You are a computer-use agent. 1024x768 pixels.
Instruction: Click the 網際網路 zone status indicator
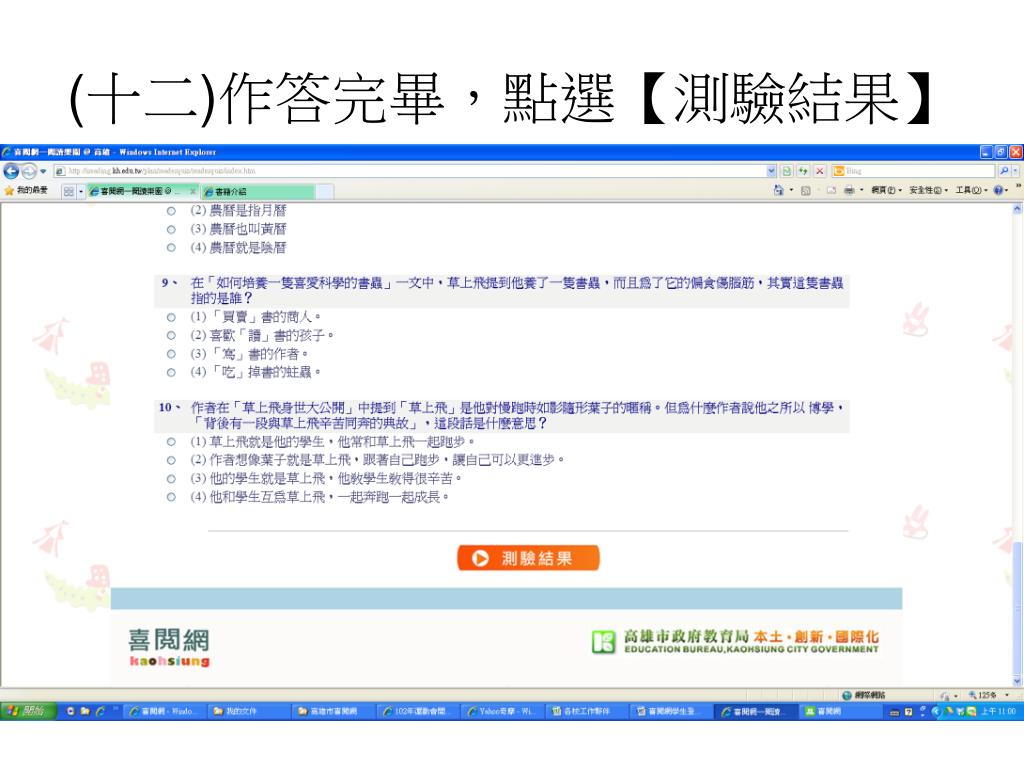click(x=863, y=695)
